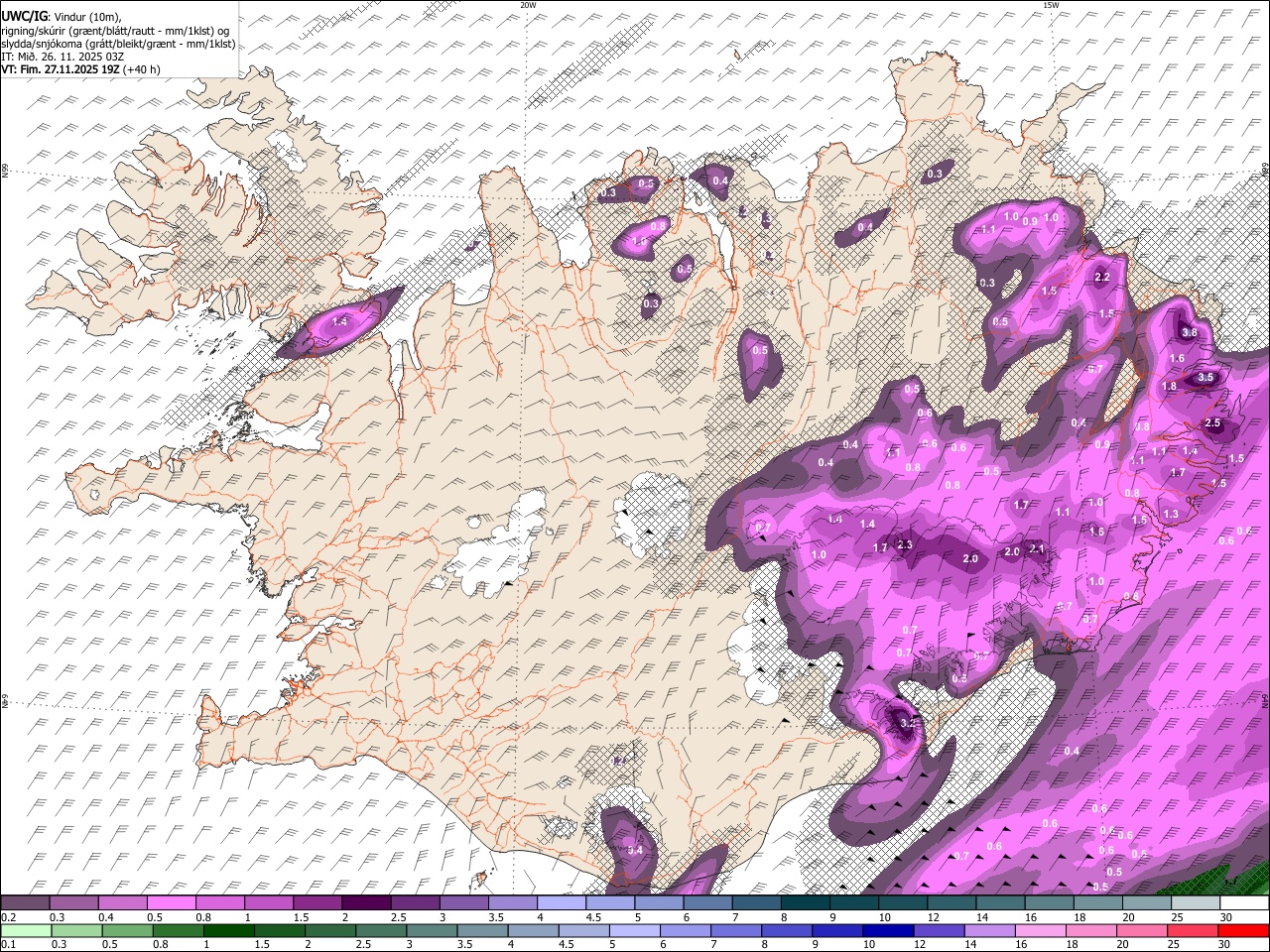
Task: Click the upper-scale light grey swatch between 25 and 30
Action: coord(1195,903)
